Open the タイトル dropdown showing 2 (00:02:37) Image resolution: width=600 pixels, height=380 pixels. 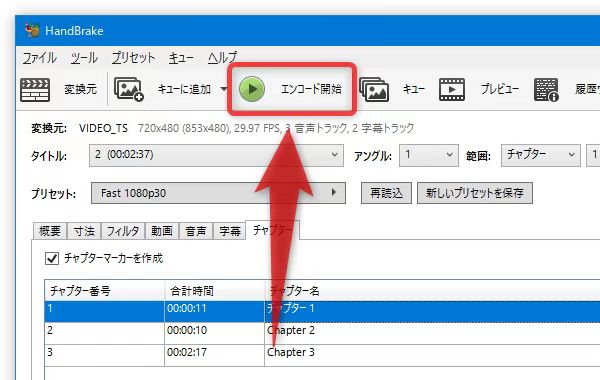point(216,155)
